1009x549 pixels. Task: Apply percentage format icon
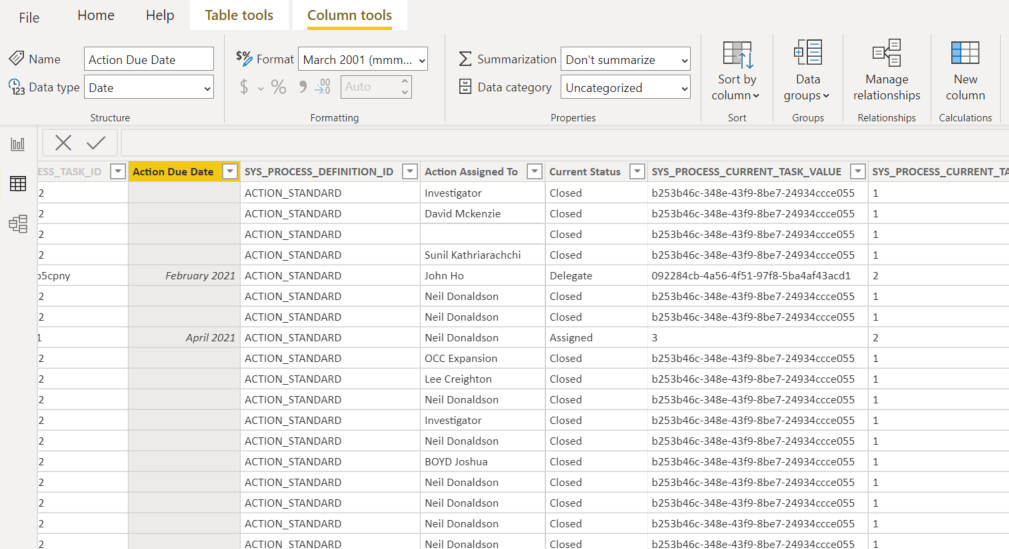click(279, 87)
